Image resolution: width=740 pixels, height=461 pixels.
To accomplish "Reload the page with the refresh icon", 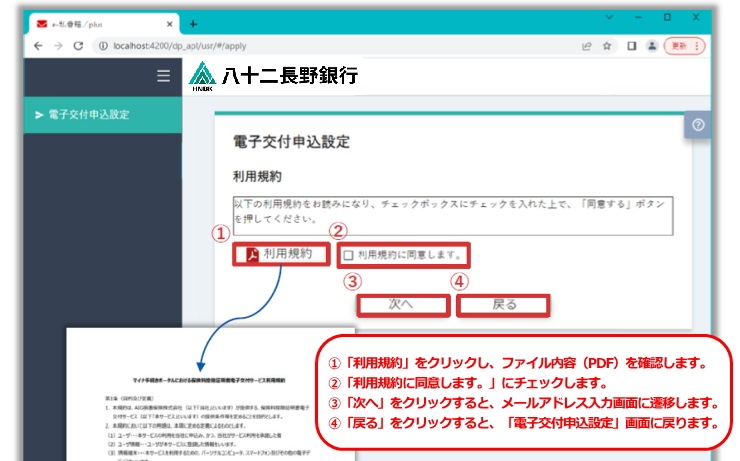I will [x=78, y=46].
